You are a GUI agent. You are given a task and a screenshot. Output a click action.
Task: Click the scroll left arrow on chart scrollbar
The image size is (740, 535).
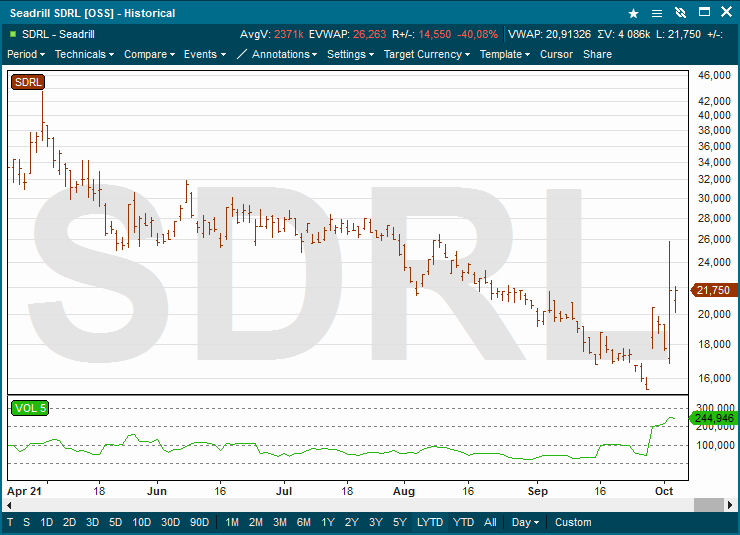pos(9,505)
